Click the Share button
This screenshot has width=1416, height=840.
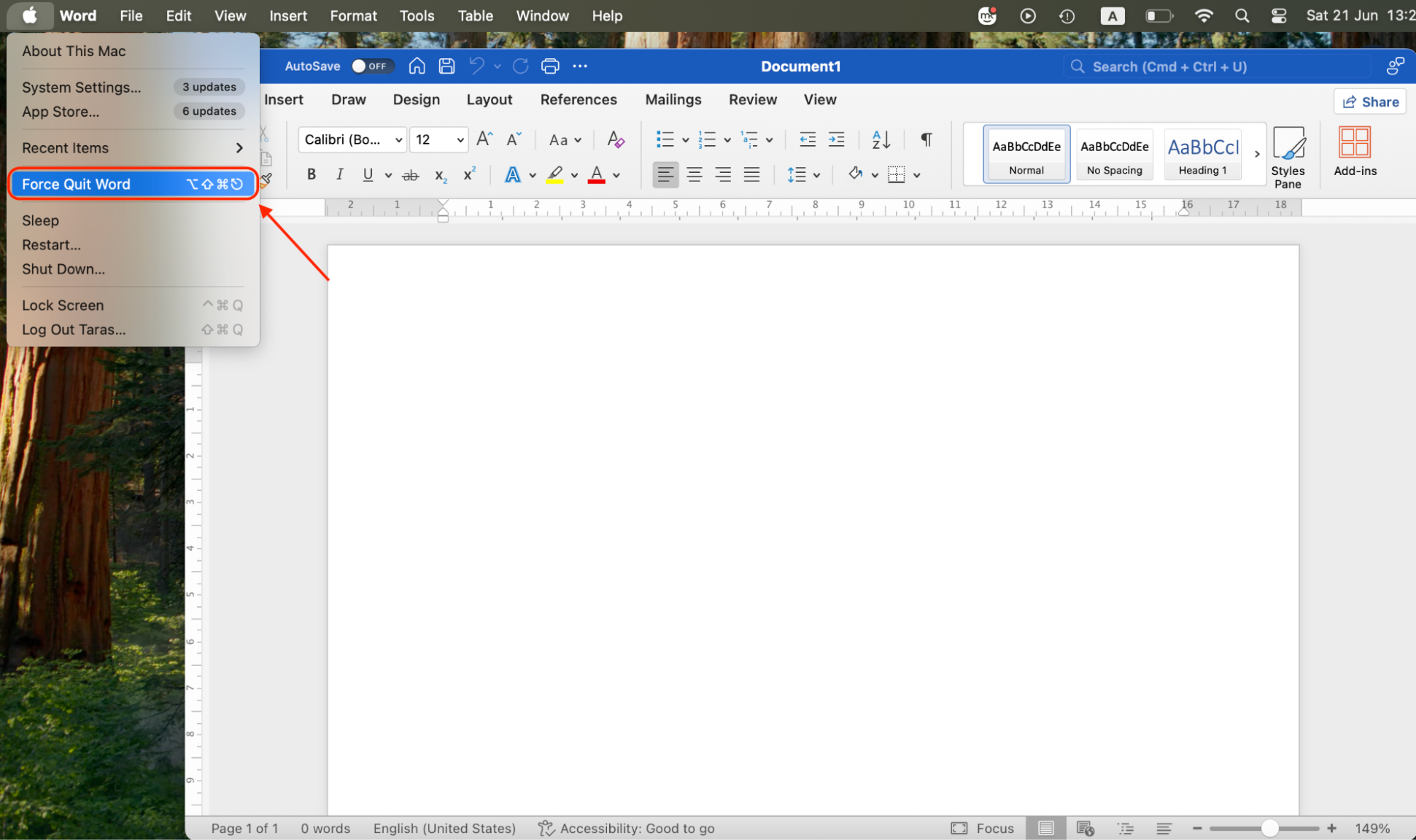coord(1369,101)
